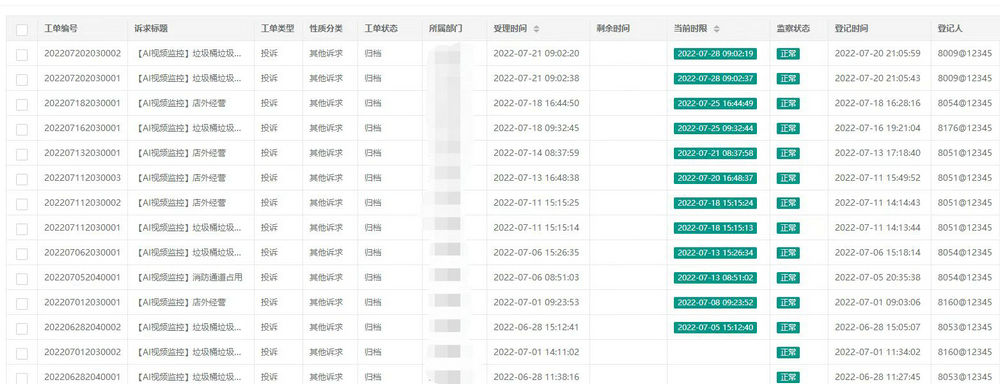Click the 2022-07-05 15:12:40 deadline badge
The image size is (1000, 384).
[x=715, y=327]
